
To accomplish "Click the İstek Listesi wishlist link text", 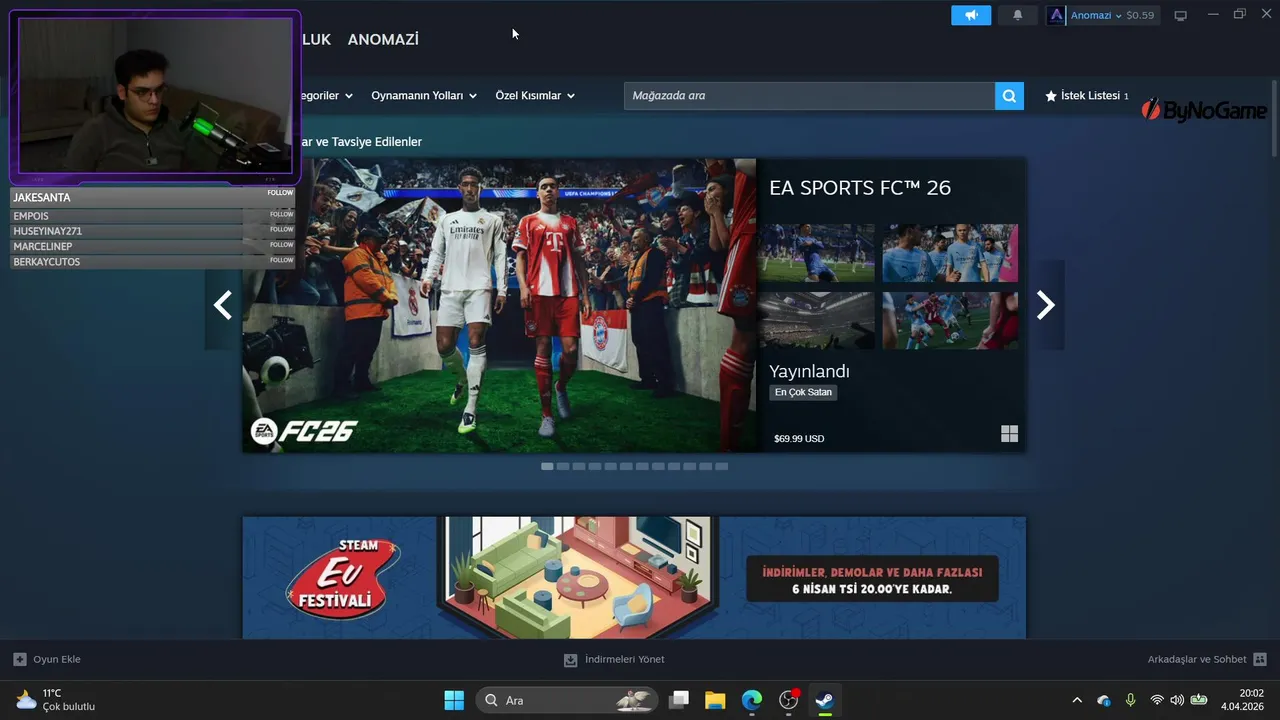I will [x=1090, y=96].
